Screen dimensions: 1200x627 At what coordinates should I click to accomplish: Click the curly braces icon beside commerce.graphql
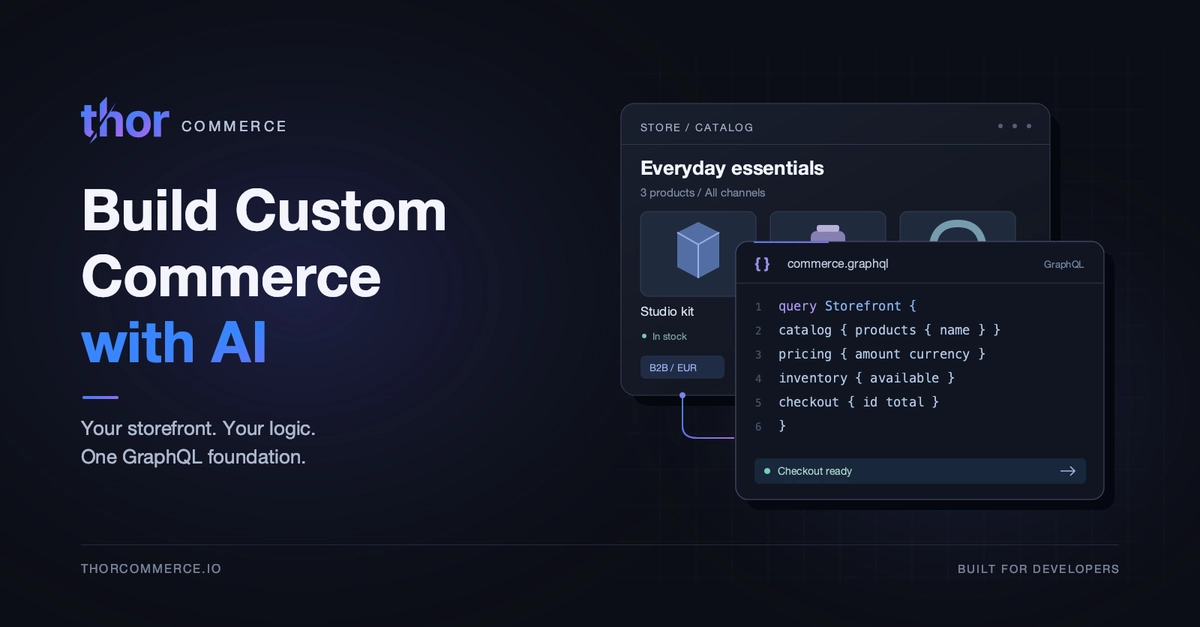coord(762,264)
